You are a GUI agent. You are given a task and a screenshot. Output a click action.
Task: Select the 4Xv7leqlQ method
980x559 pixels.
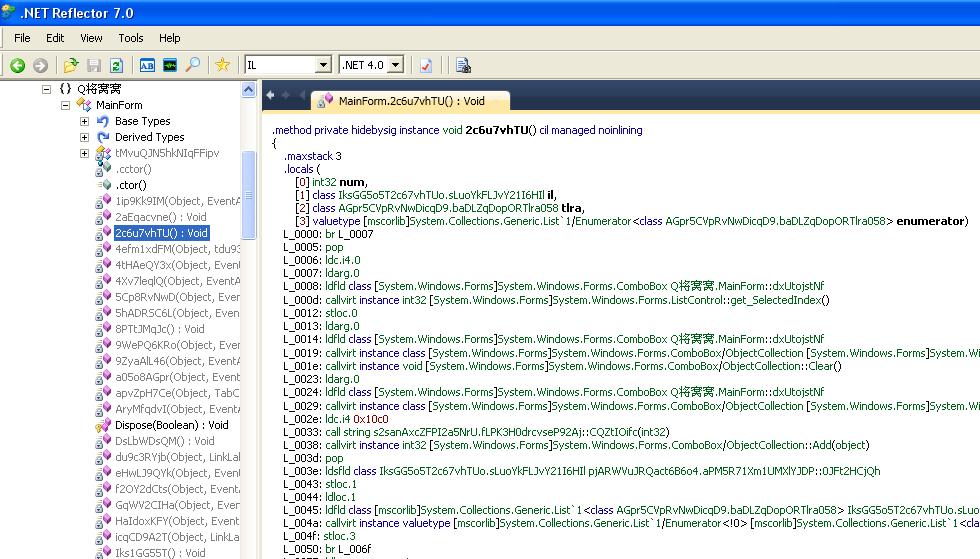click(x=177, y=281)
